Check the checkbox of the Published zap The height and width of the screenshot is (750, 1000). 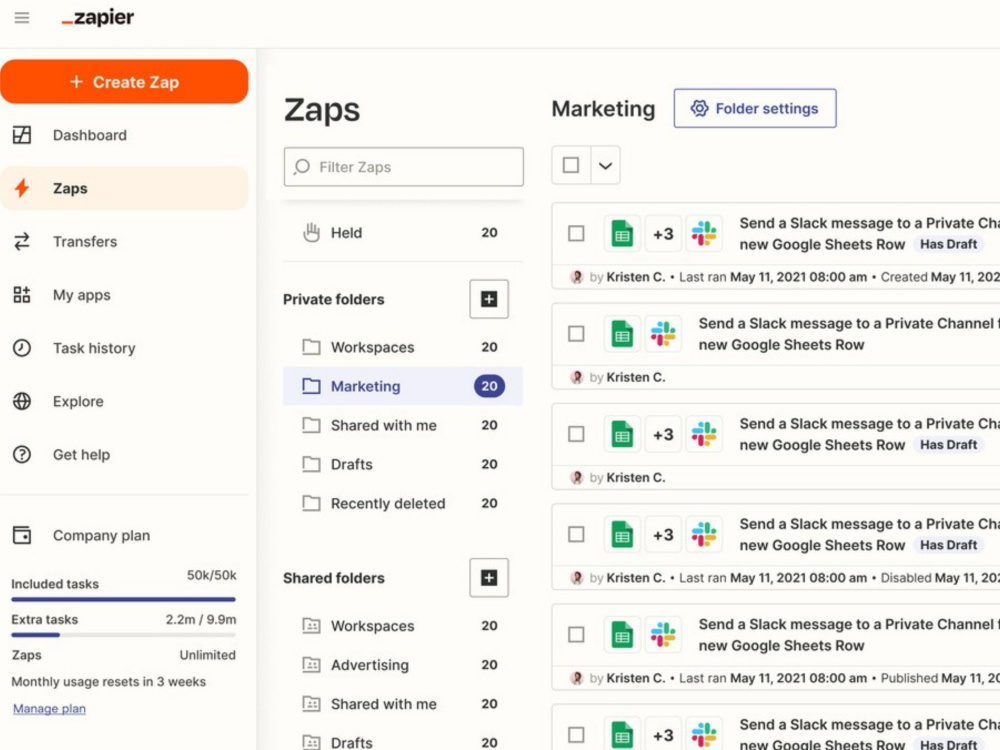576,635
